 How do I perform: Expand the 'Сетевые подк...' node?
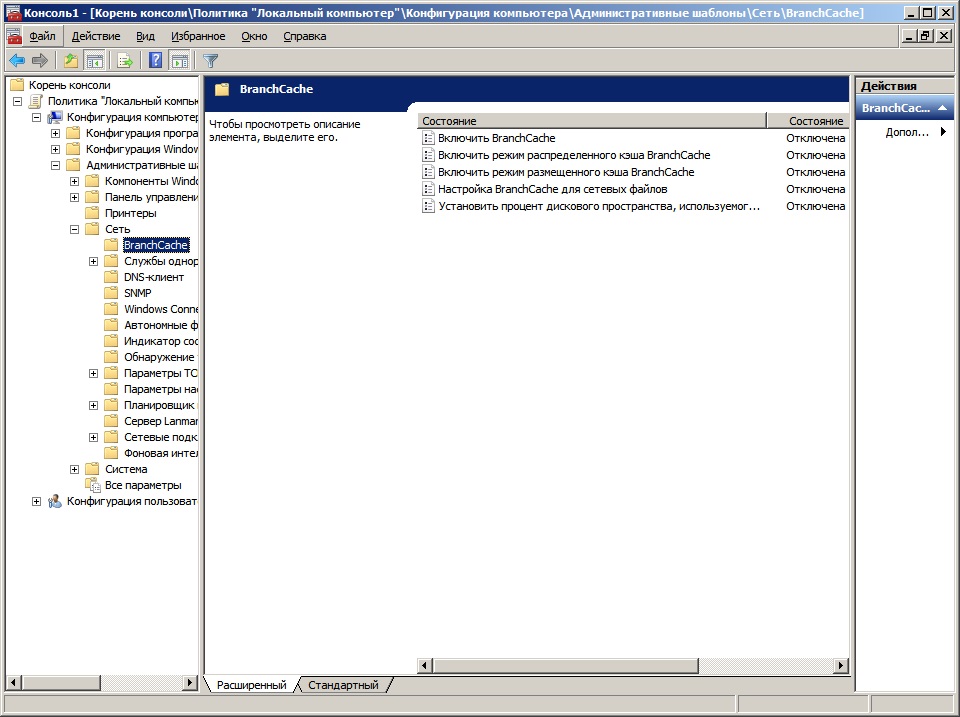94,437
